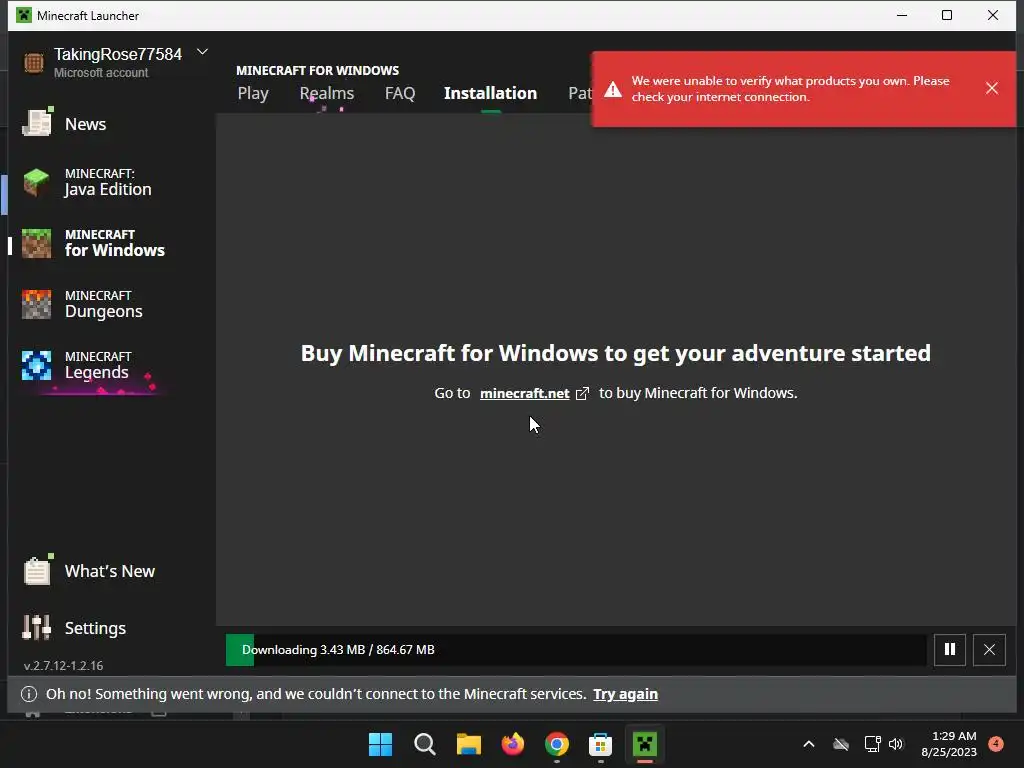Click the Microsoft account label
Viewport: 1024px width, 768px height.
pyautogui.click(x=101, y=72)
